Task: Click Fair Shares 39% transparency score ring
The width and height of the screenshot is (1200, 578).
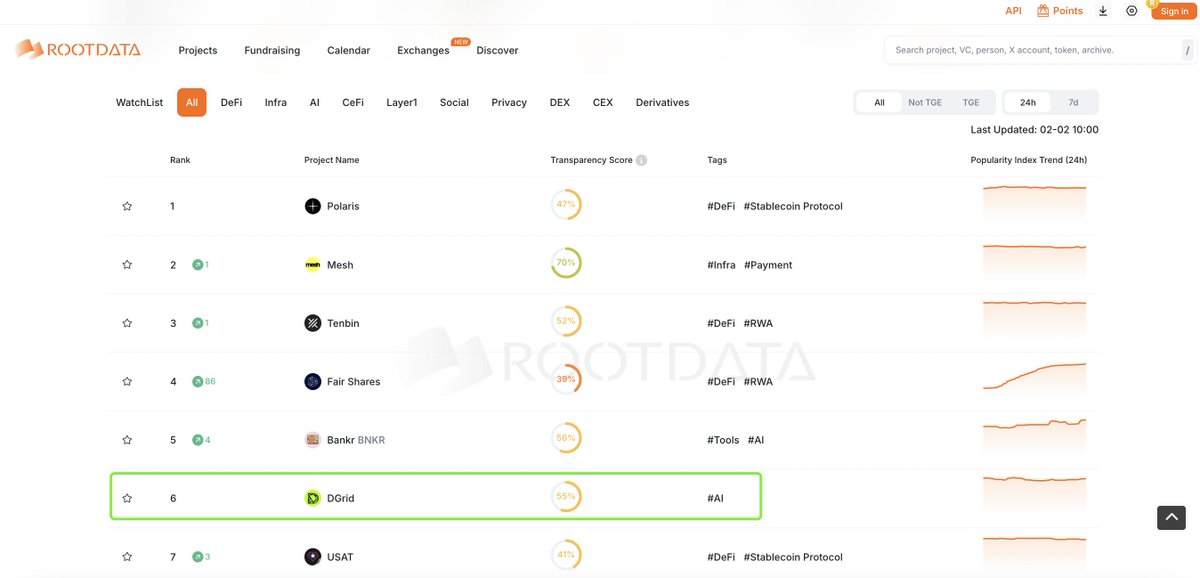Action: coord(566,379)
